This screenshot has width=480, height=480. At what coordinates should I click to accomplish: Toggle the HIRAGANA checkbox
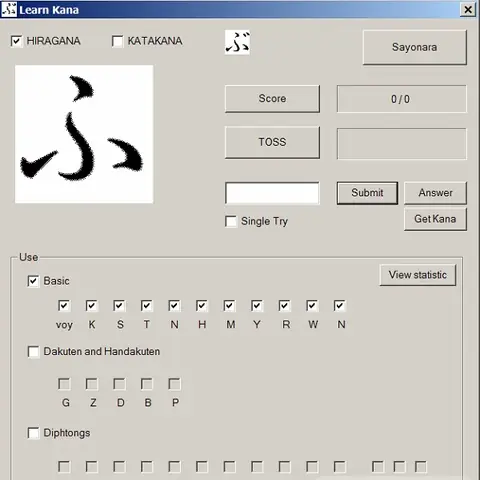click(x=16, y=41)
